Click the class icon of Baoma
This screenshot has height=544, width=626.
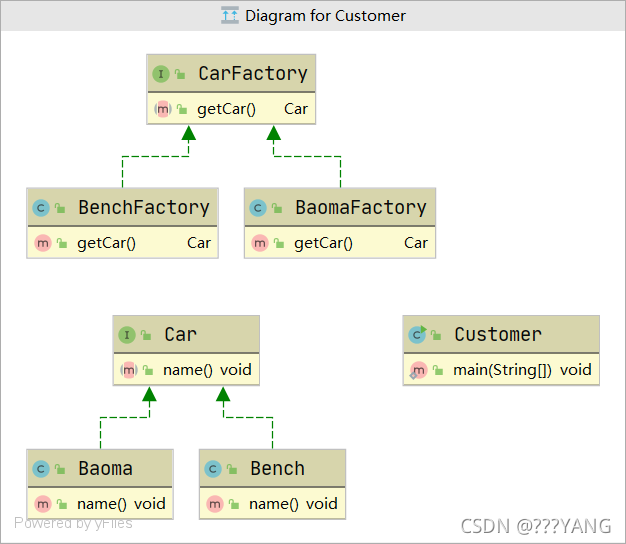[x=41, y=469]
